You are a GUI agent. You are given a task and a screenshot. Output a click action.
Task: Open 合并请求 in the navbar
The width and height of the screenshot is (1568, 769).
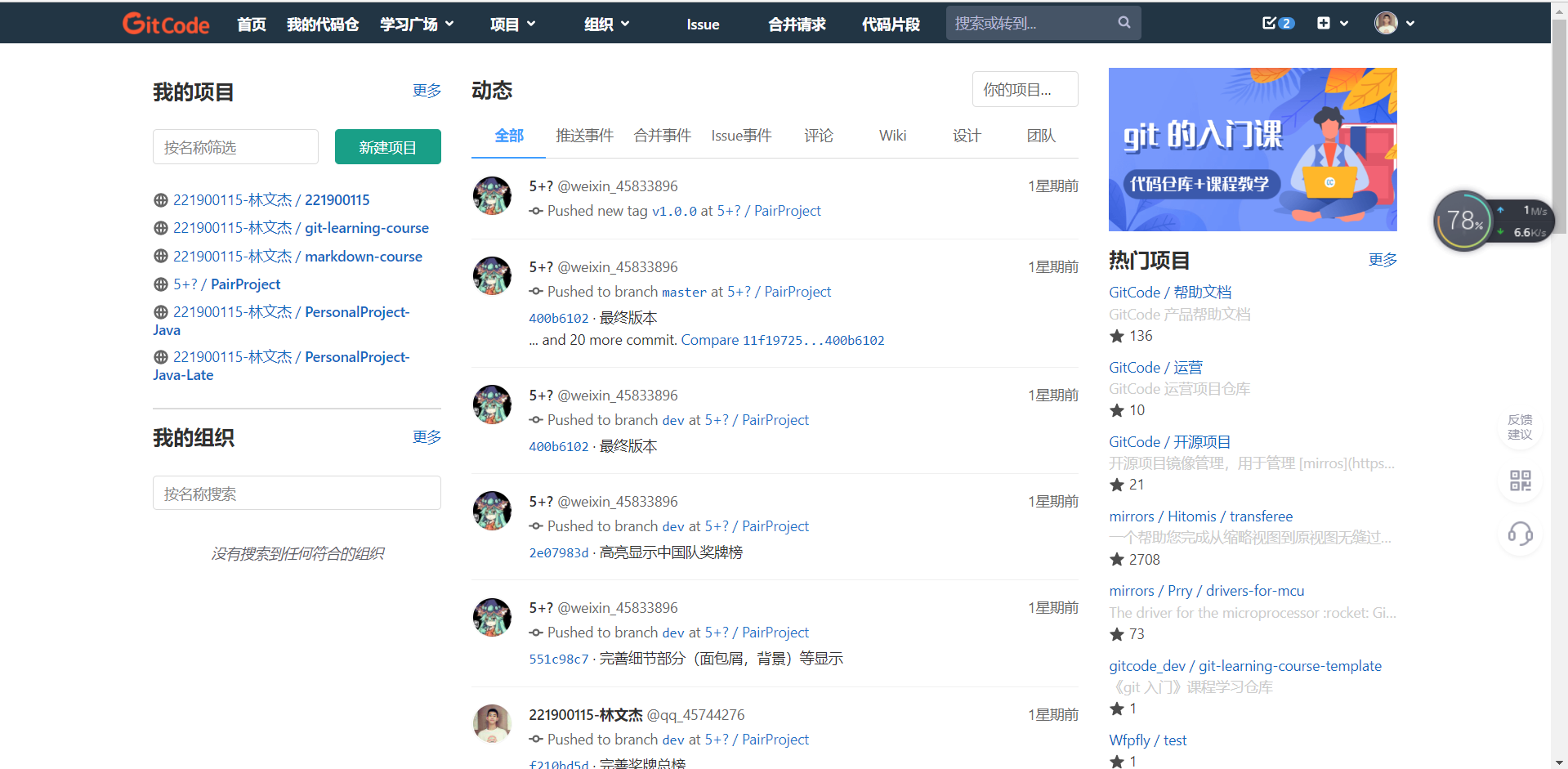[x=797, y=25]
